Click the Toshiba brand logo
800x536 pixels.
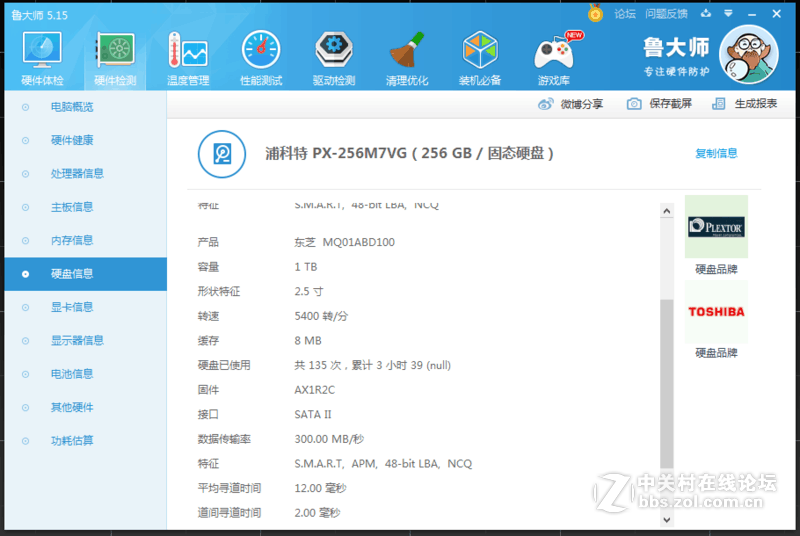[x=716, y=312]
